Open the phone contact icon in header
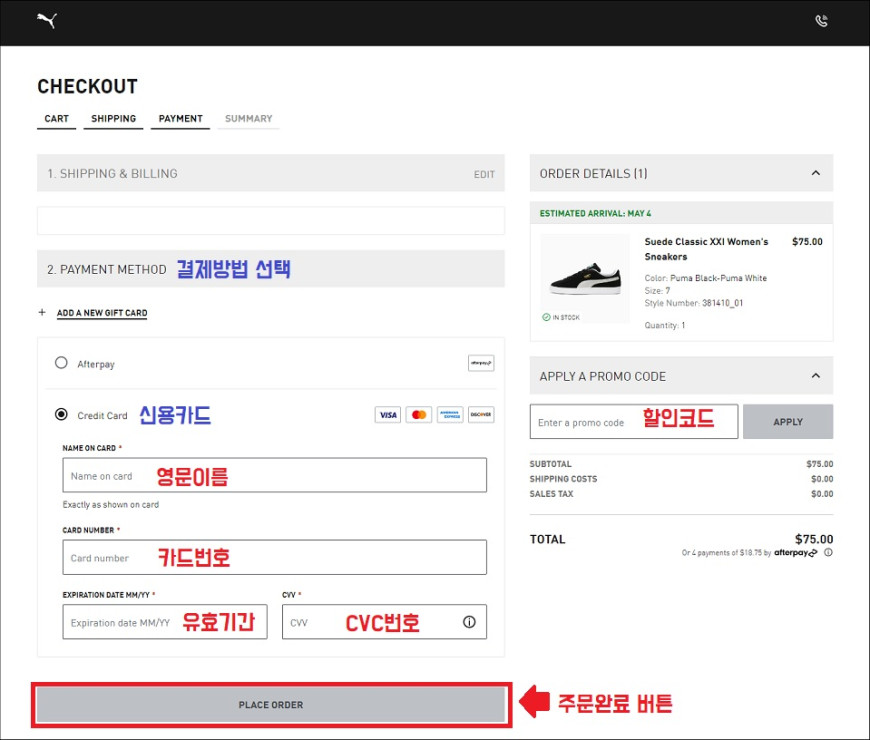Image resolution: width=870 pixels, height=740 pixels. pos(821,21)
